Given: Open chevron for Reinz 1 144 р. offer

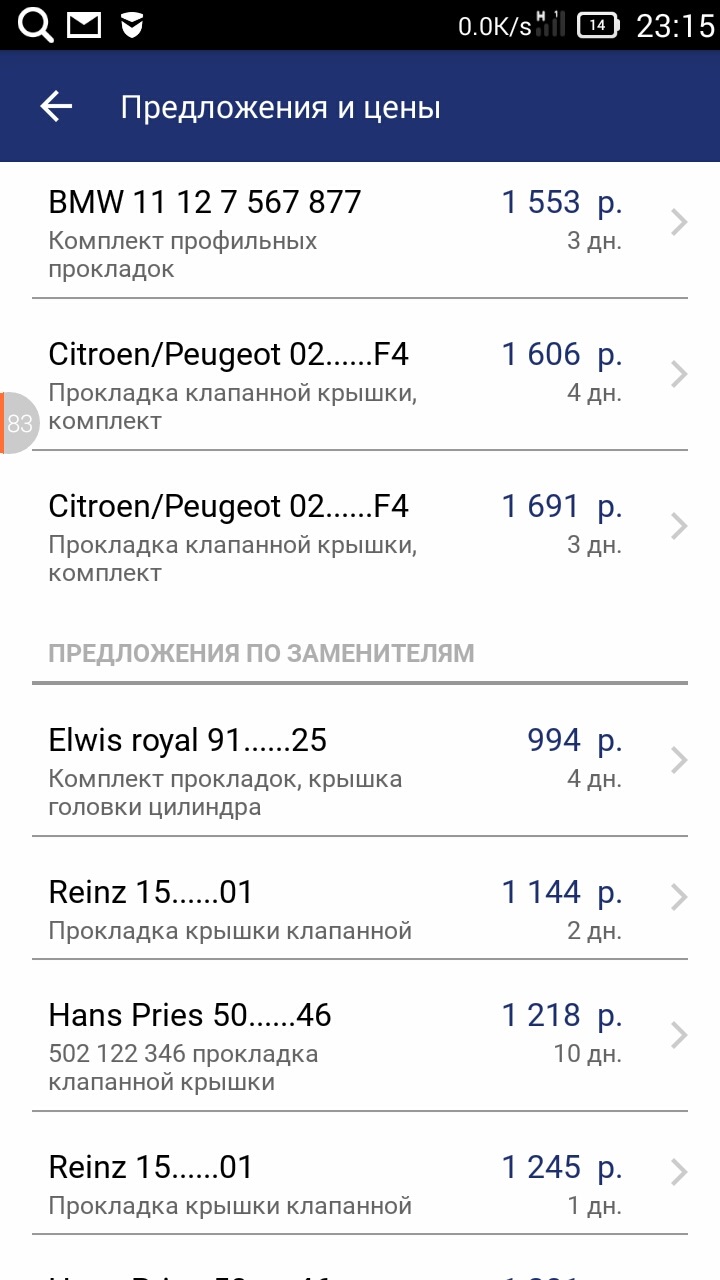Looking at the screenshot, I should (x=679, y=898).
